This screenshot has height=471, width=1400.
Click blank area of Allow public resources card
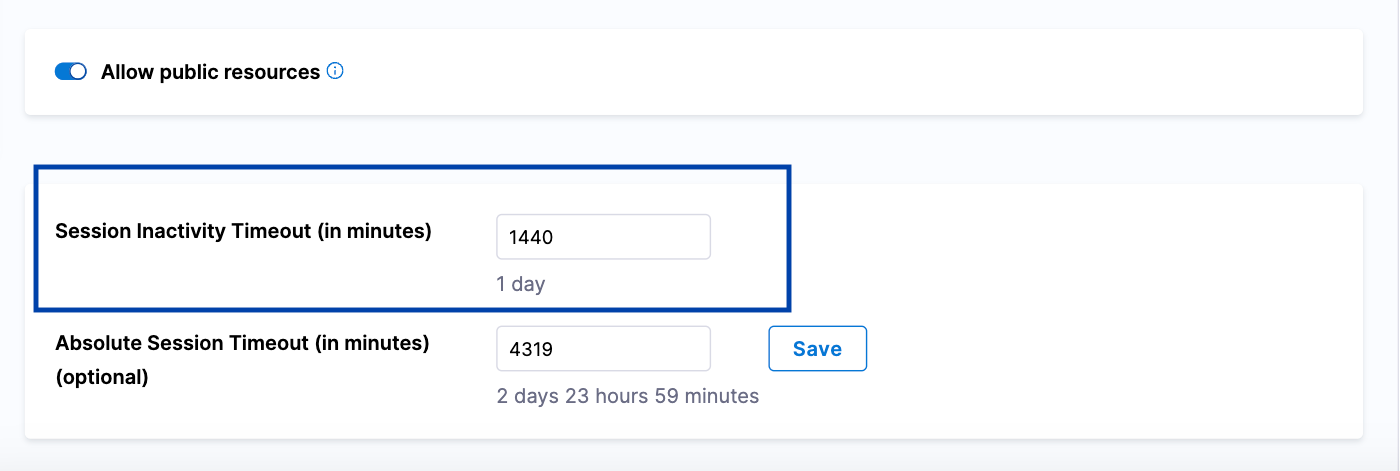[850, 72]
